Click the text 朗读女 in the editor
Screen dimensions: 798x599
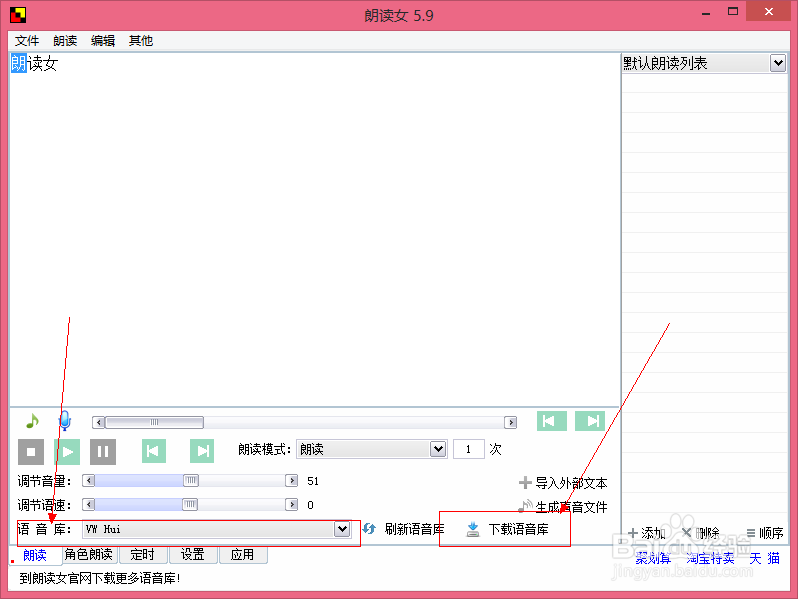pos(35,64)
